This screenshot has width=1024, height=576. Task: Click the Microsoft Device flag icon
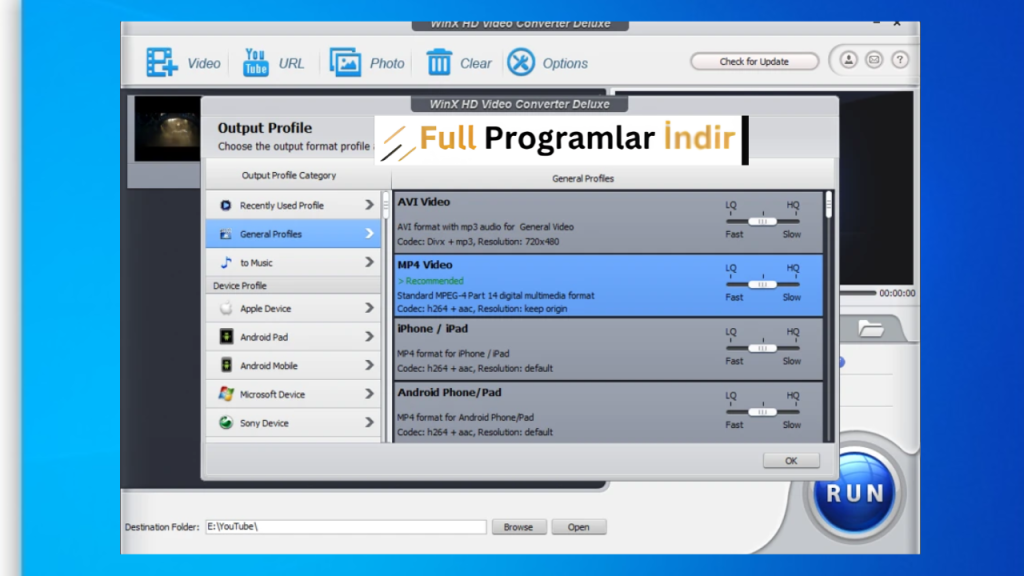pos(226,394)
